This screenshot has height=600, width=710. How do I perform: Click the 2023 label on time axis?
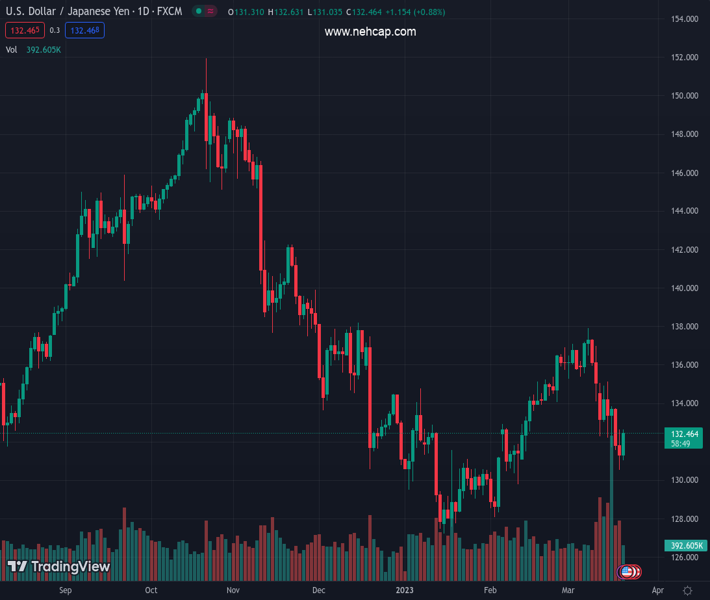[404, 591]
